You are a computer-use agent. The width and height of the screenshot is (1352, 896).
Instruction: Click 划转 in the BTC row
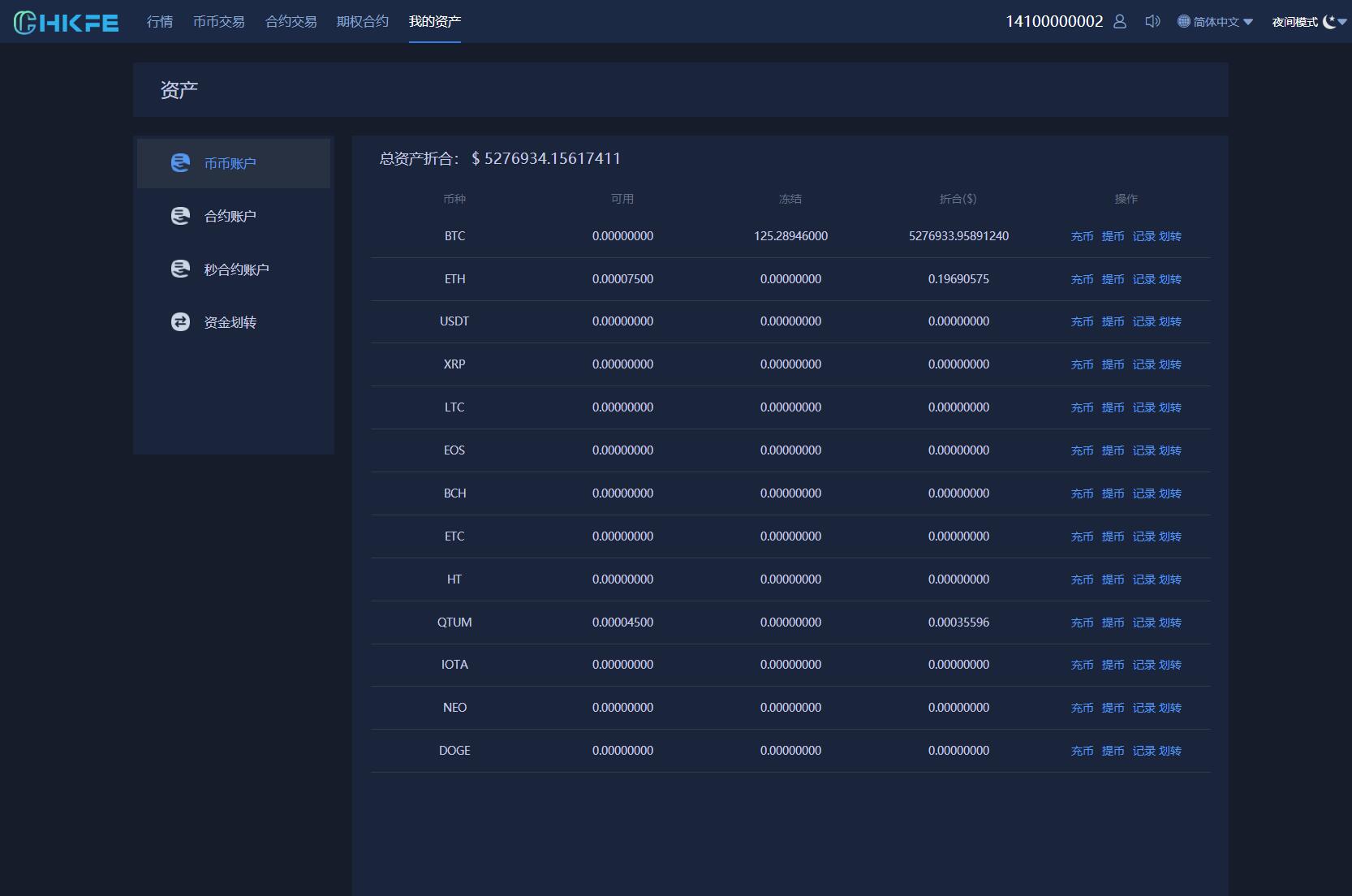click(x=1170, y=236)
